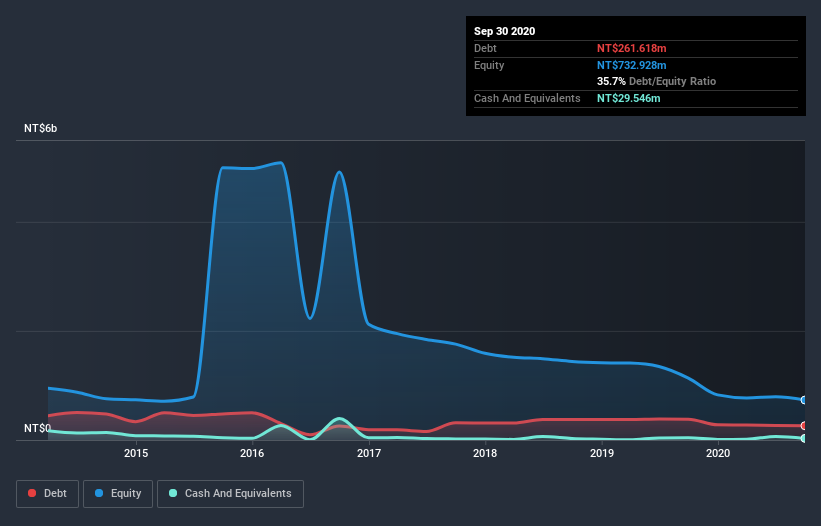Image resolution: width=821 pixels, height=526 pixels.
Task: Toggle Cash And Equivalents legend button
Action: [230, 494]
